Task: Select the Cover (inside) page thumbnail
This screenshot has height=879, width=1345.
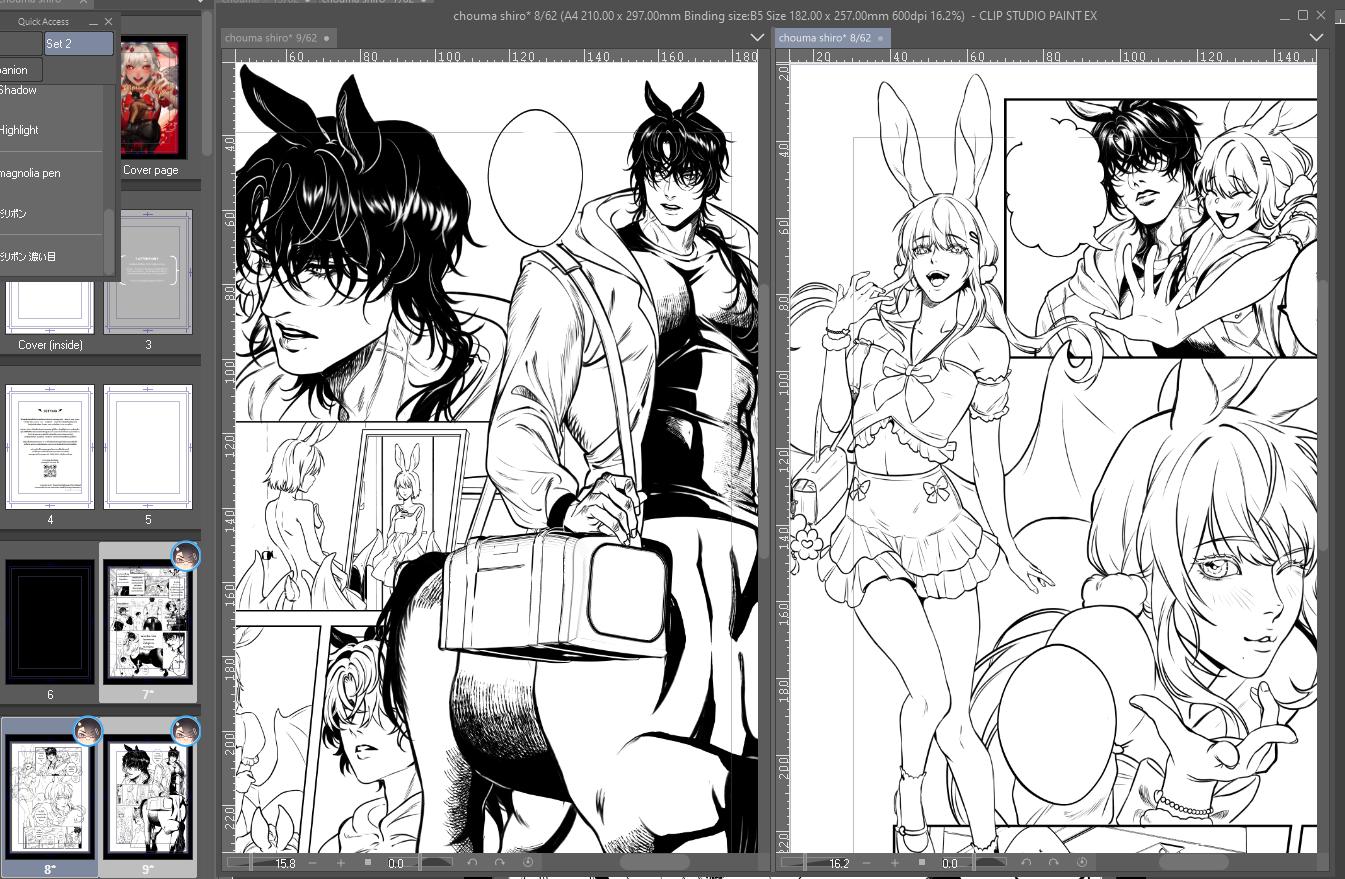Action: click(x=50, y=308)
